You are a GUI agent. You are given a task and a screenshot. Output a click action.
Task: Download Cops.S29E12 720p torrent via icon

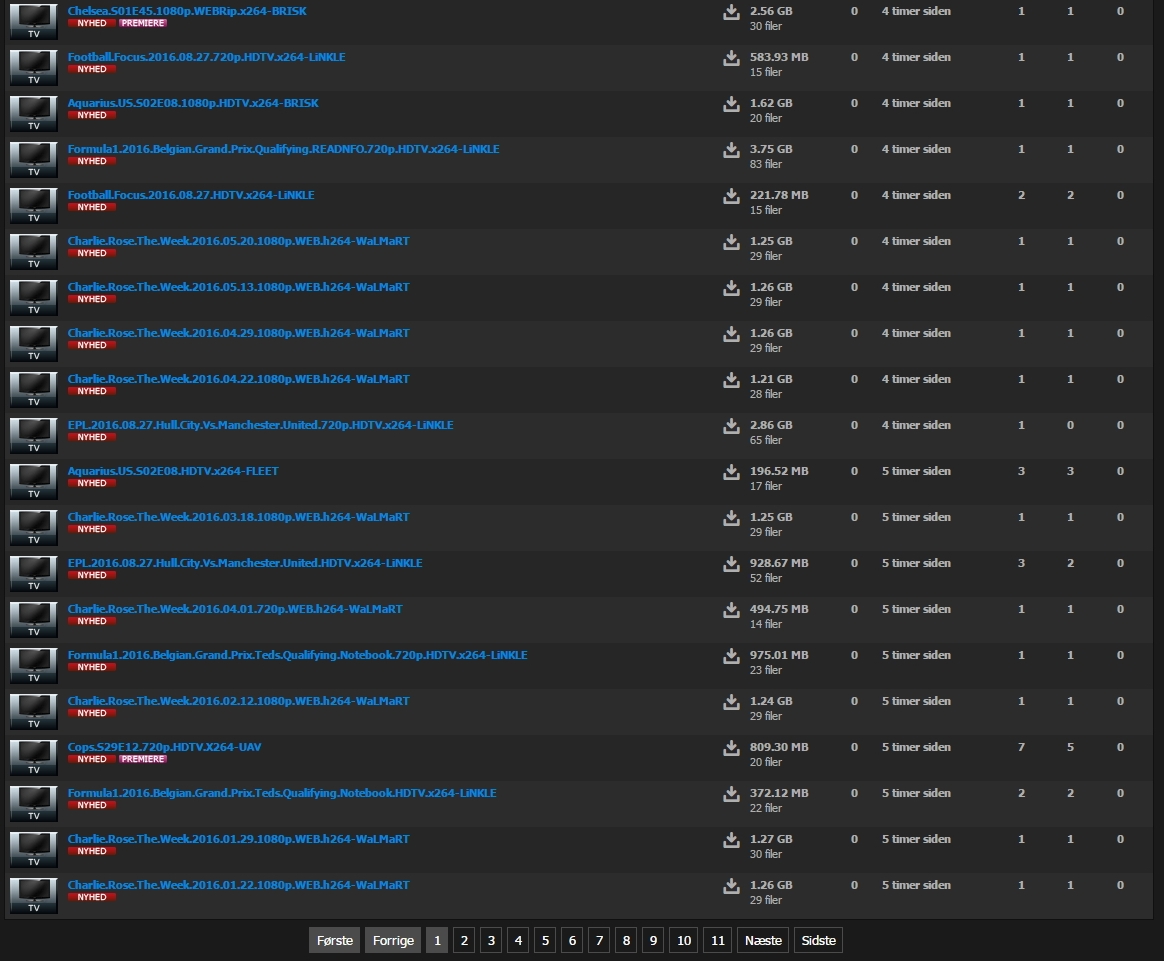coord(731,748)
